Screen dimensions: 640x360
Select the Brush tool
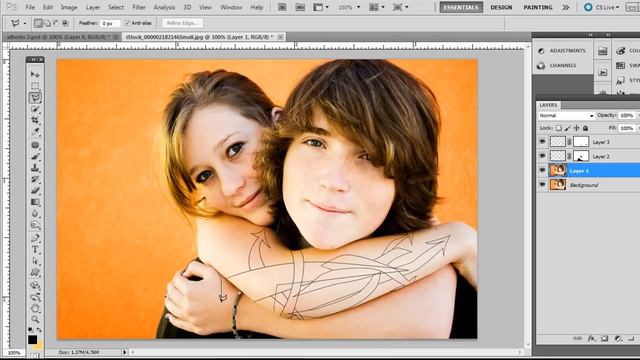[x=35, y=157]
